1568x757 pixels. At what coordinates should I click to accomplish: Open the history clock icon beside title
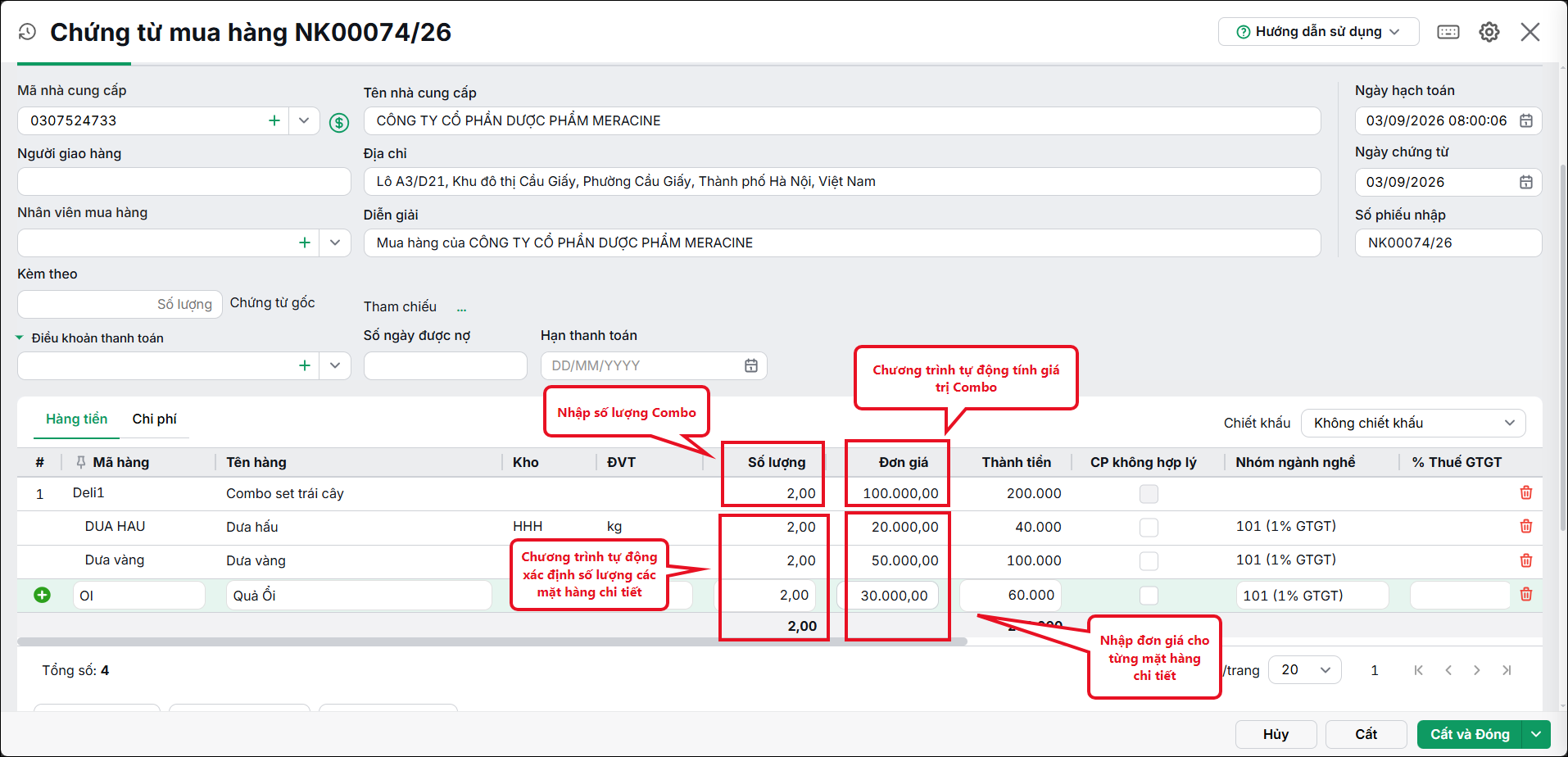tap(27, 32)
